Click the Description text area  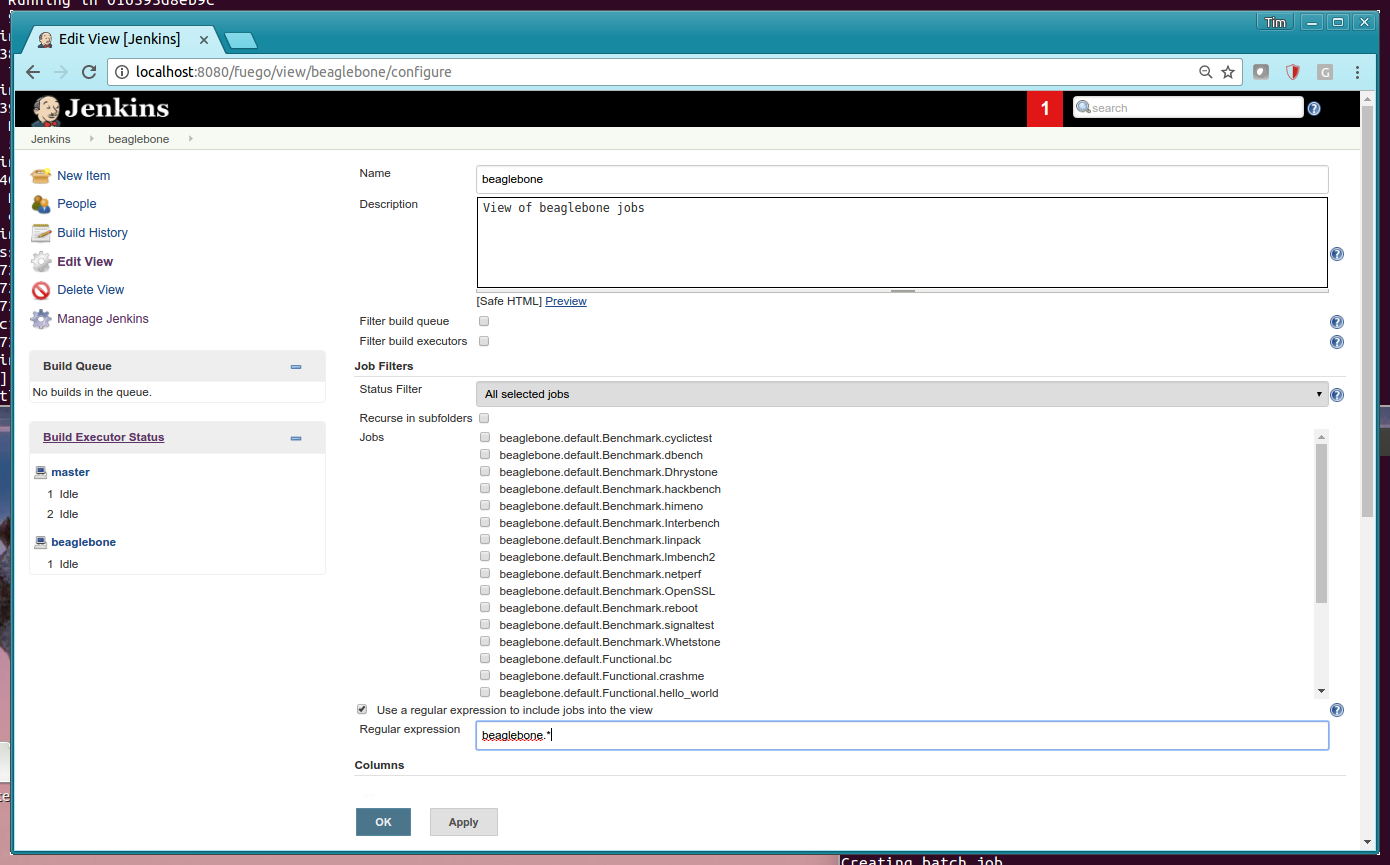(902, 242)
